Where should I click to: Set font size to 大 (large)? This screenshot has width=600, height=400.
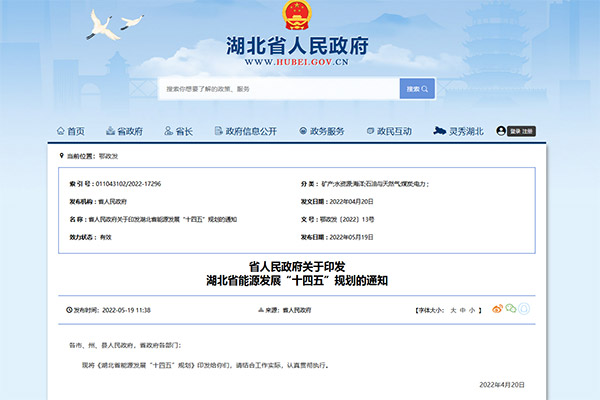click(x=451, y=310)
